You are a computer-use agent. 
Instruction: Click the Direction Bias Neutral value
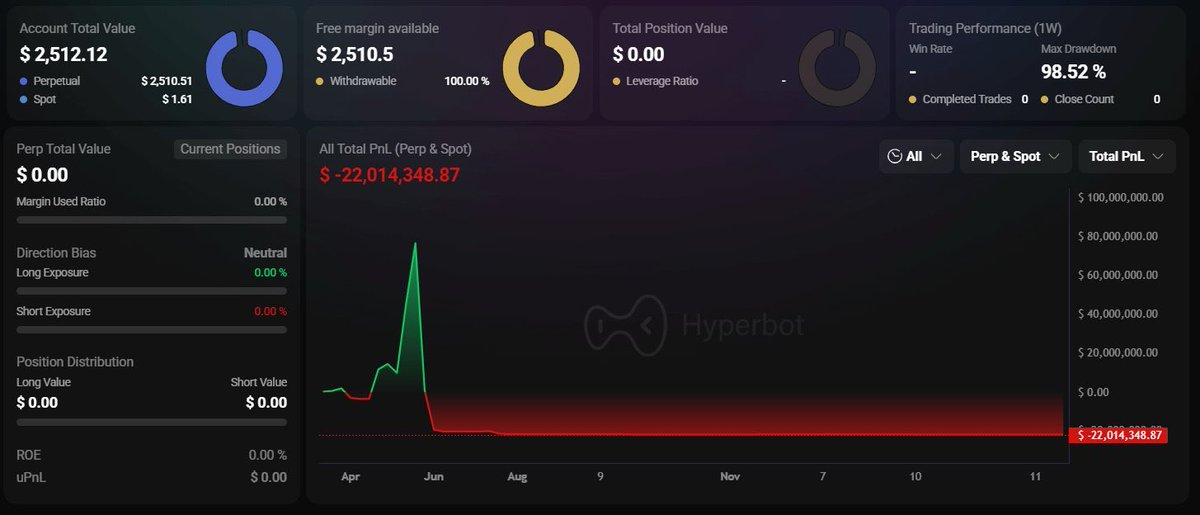pos(265,253)
